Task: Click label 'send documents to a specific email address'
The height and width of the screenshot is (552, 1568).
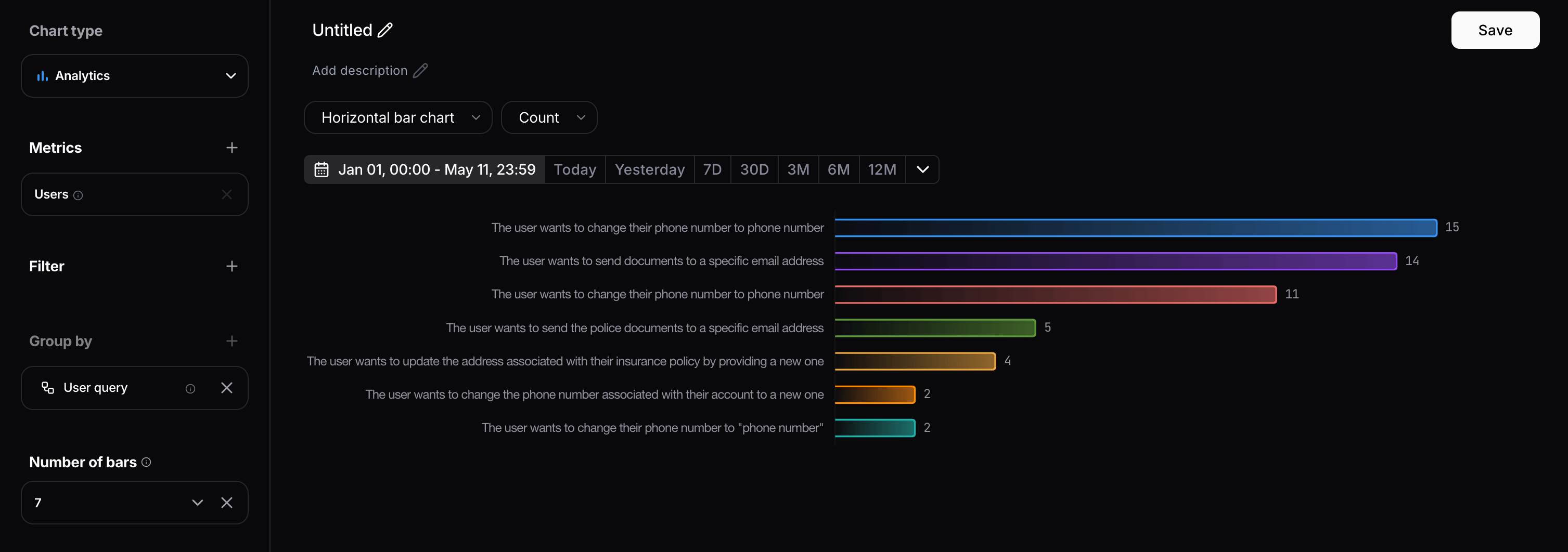Action: coord(662,261)
